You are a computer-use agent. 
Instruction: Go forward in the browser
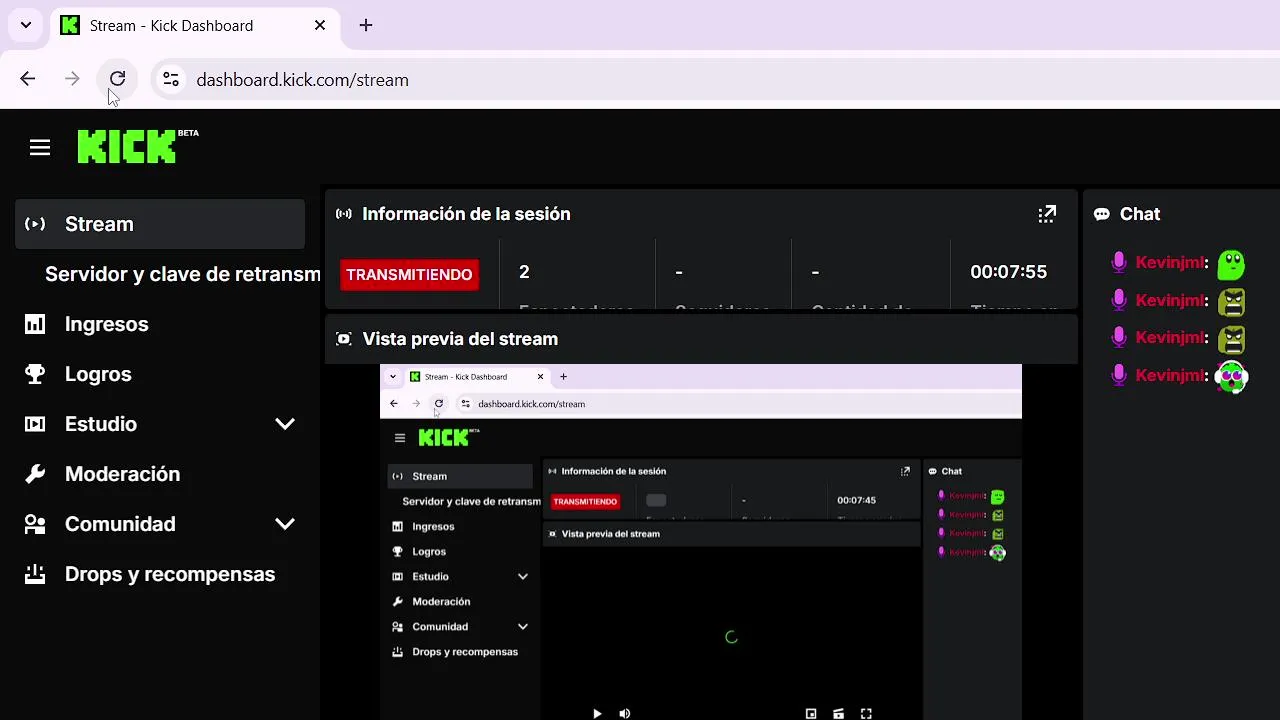[72, 79]
